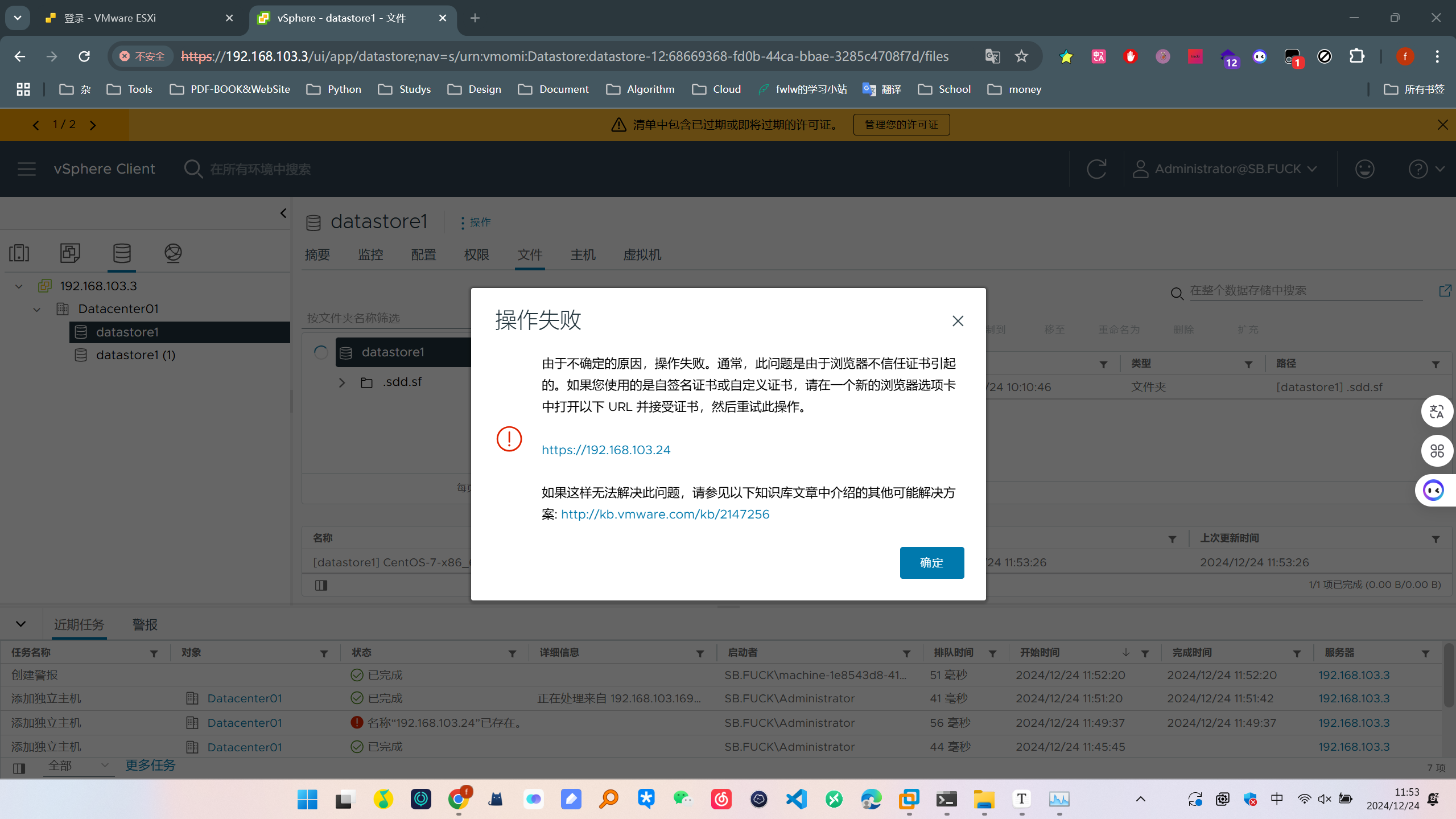Select the highlighted datastore1 tree item
This screenshot has width=1456, height=819.
pyautogui.click(x=180, y=332)
